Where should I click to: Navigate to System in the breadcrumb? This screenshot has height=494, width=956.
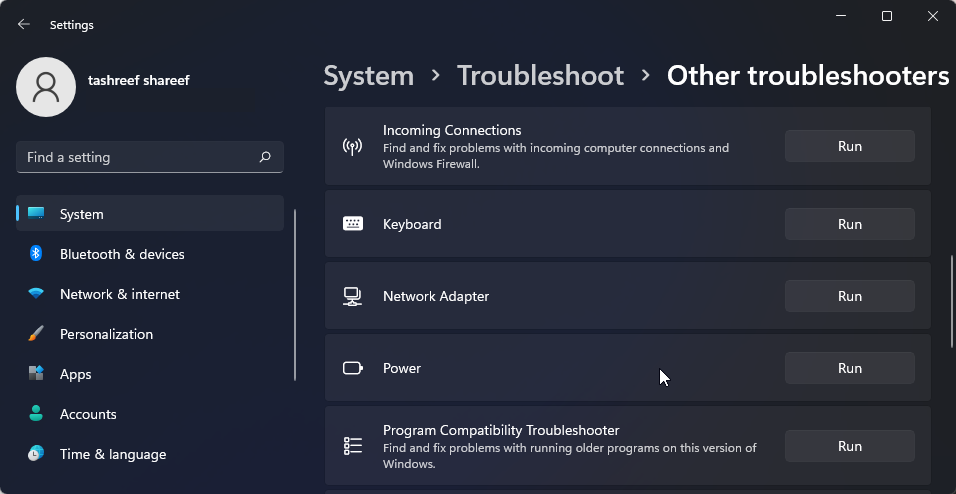368,76
